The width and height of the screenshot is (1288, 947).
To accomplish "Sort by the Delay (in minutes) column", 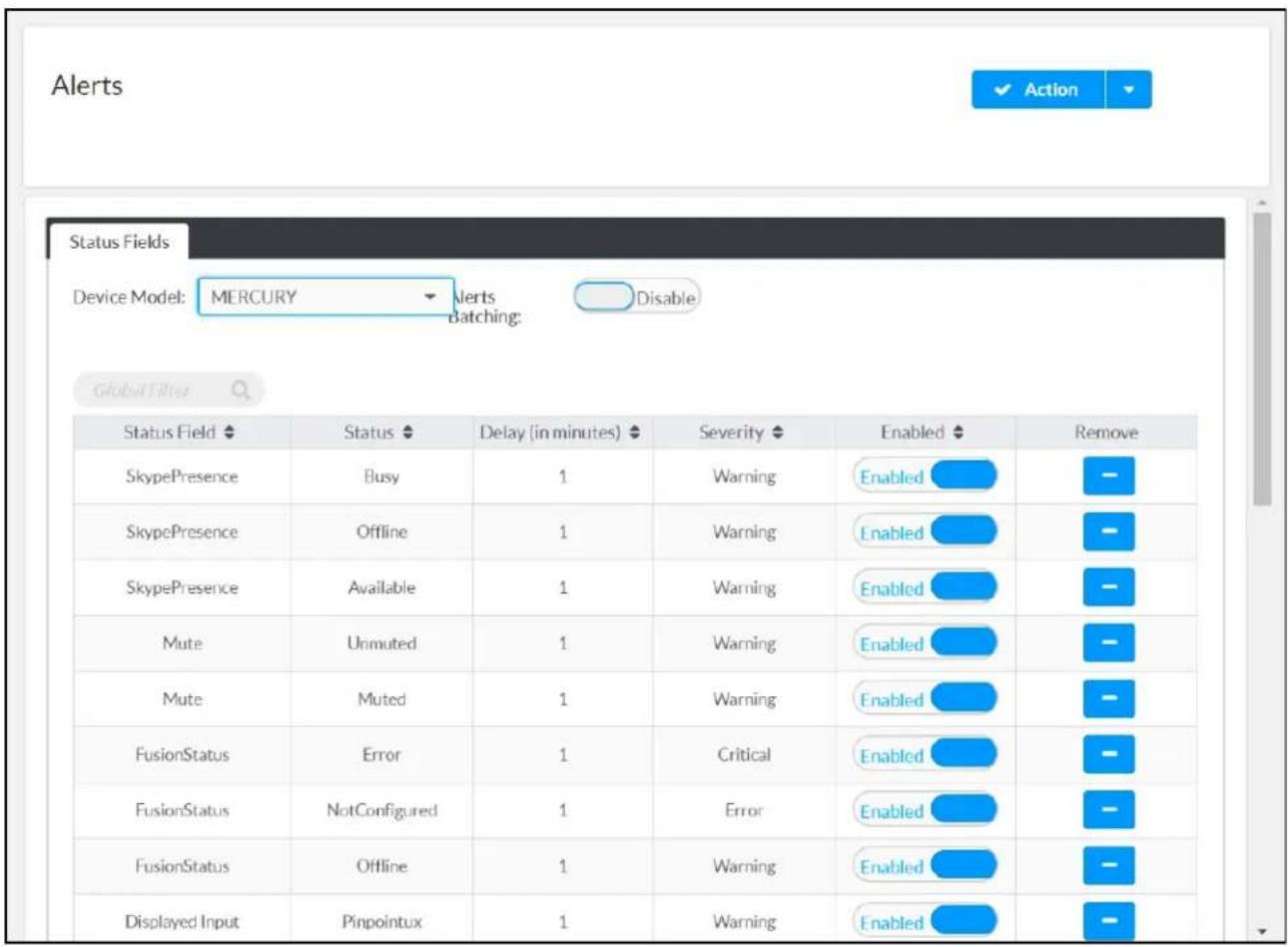I will 561,433.
